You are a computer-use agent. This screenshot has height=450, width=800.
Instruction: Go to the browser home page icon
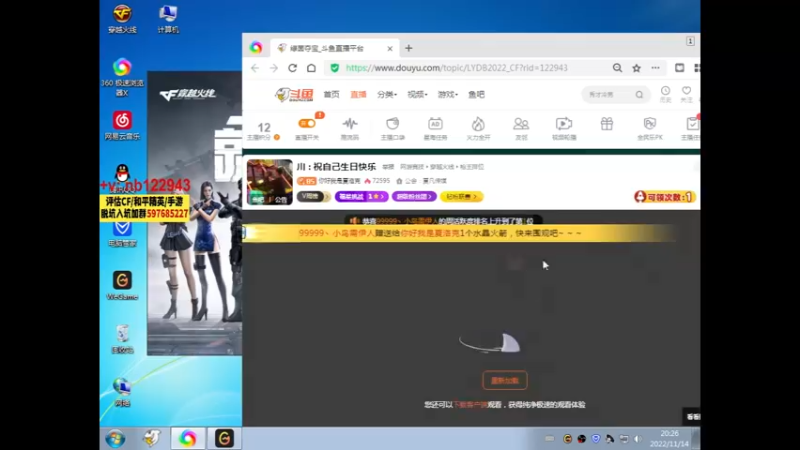click(x=311, y=68)
